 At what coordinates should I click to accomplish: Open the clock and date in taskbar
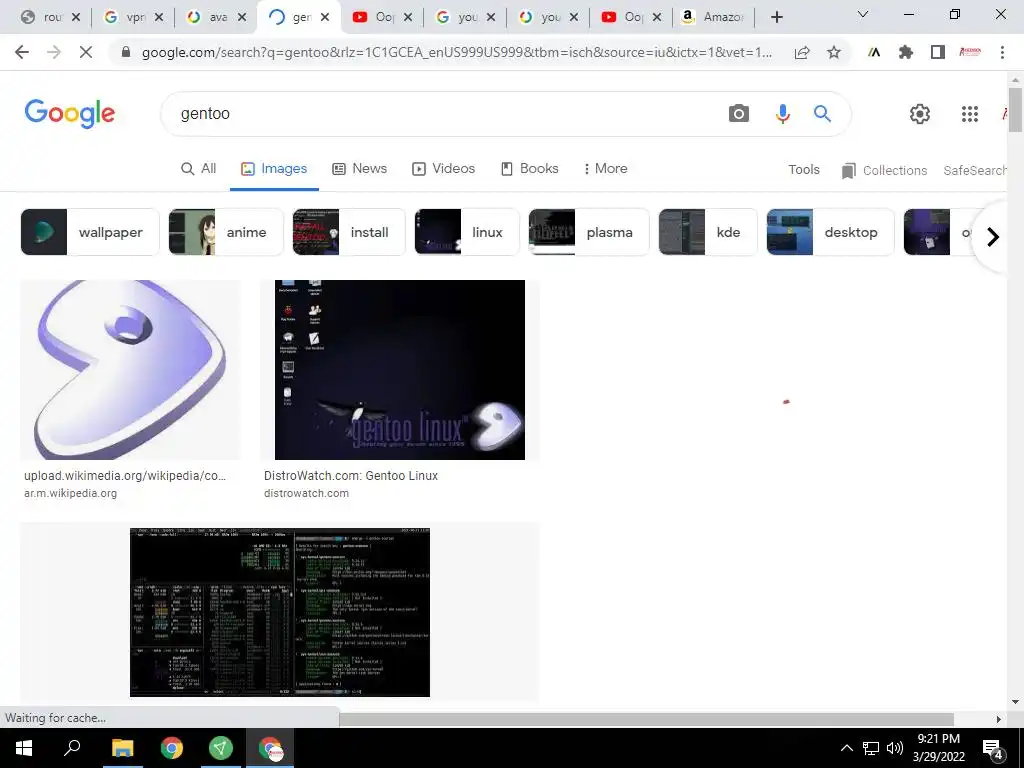[938, 748]
